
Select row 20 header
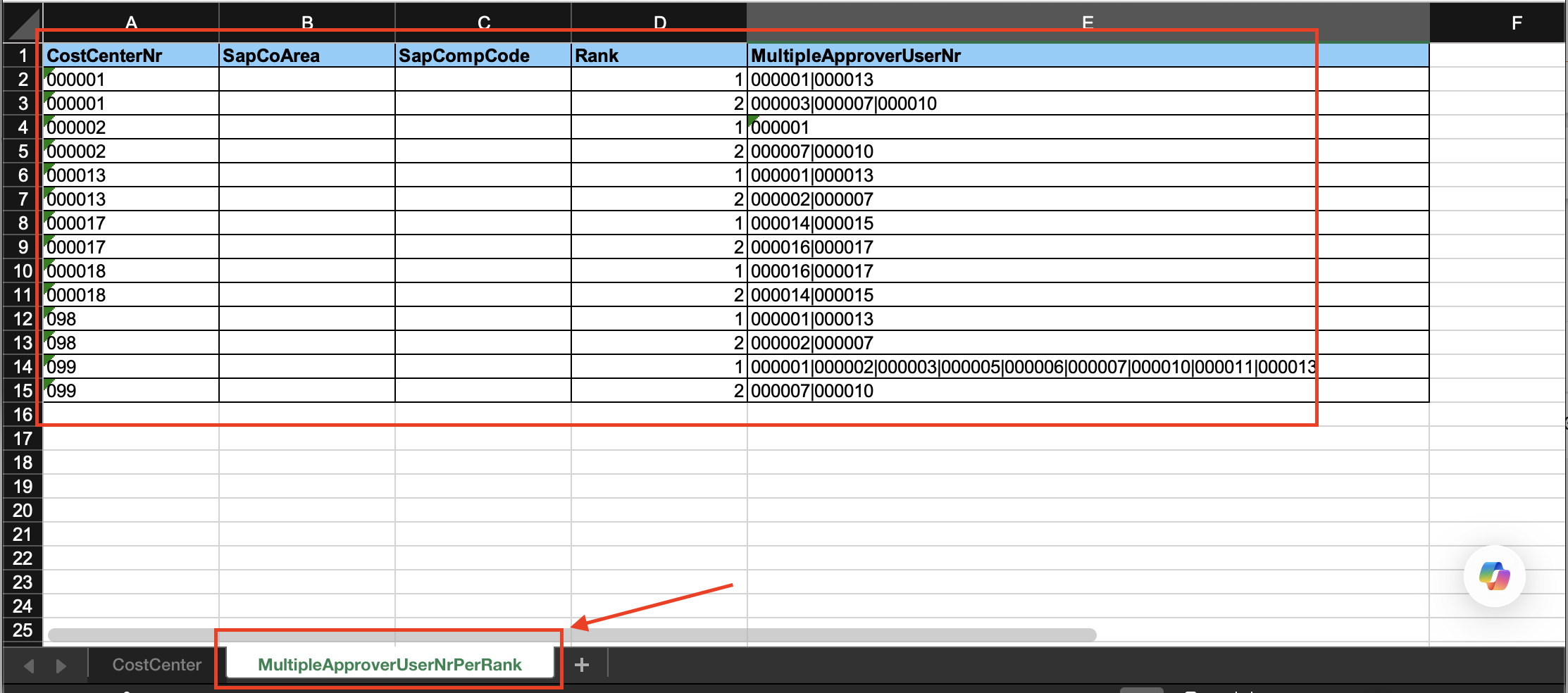tap(23, 511)
